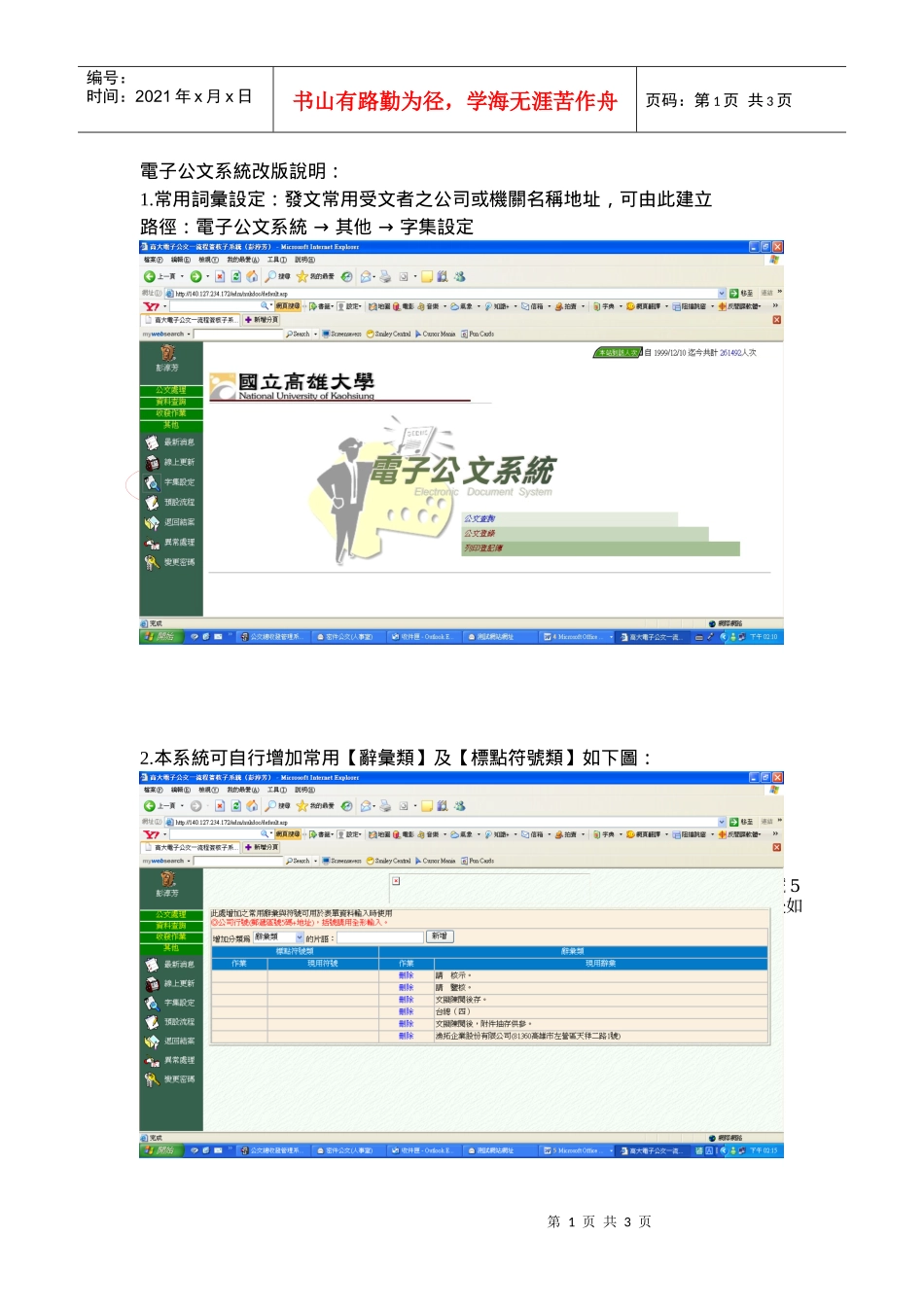Click 刪除 link for 文顯陳閱後存 row
The width and height of the screenshot is (924, 1307).
[407, 1000]
